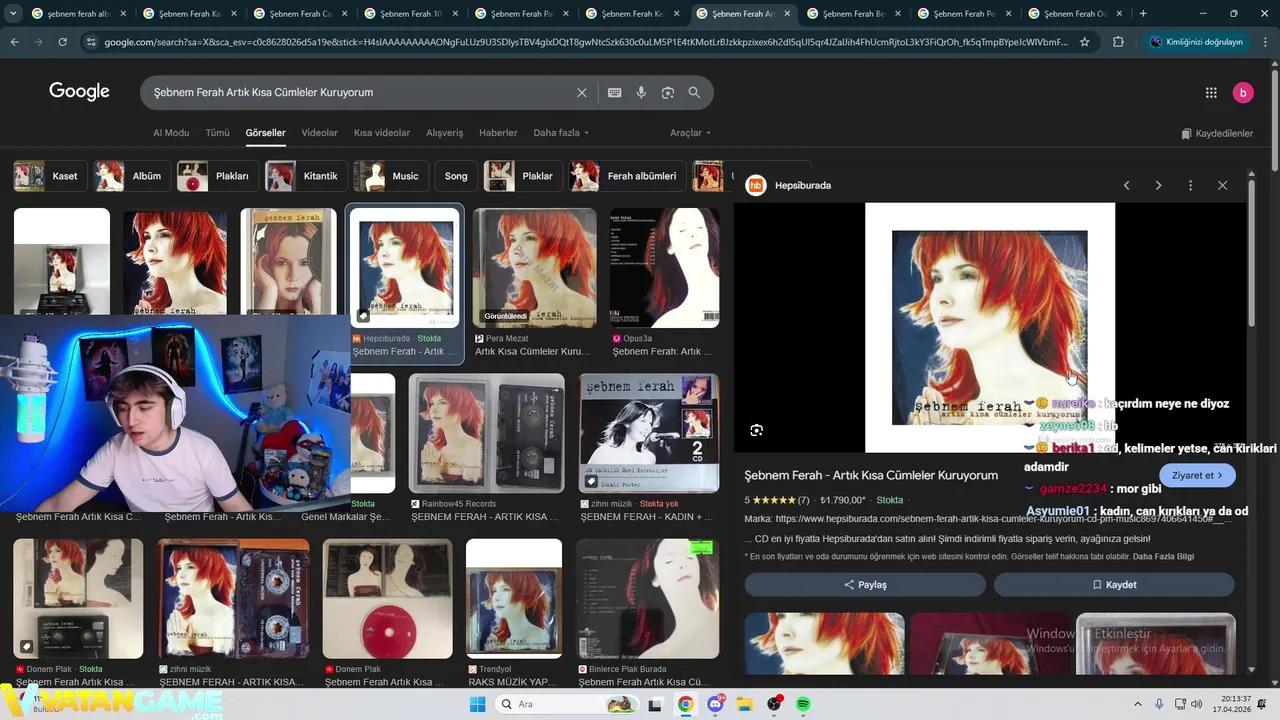The width and height of the screenshot is (1280, 720).
Task: Open Task View on the taskbar
Action: (x=655, y=704)
